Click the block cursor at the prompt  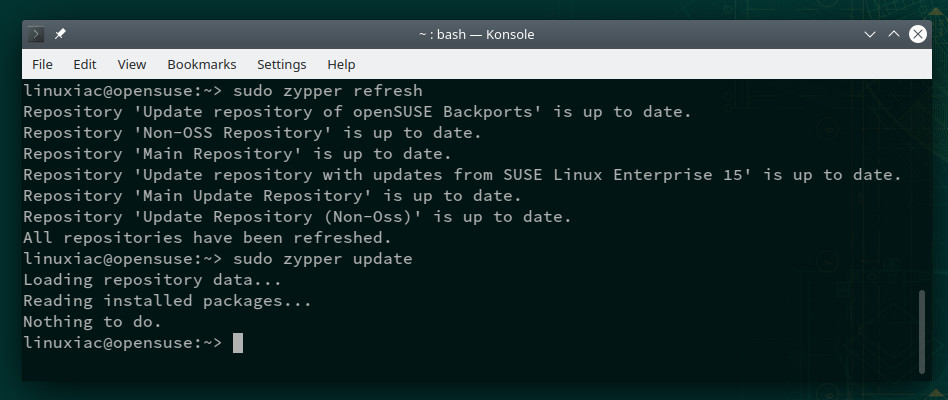pyautogui.click(x=238, y=343)
